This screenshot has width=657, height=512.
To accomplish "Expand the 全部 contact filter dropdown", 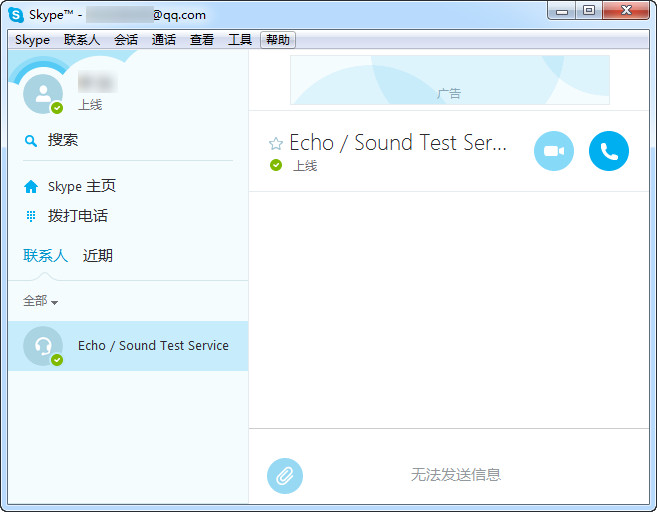I will [40, 301].
